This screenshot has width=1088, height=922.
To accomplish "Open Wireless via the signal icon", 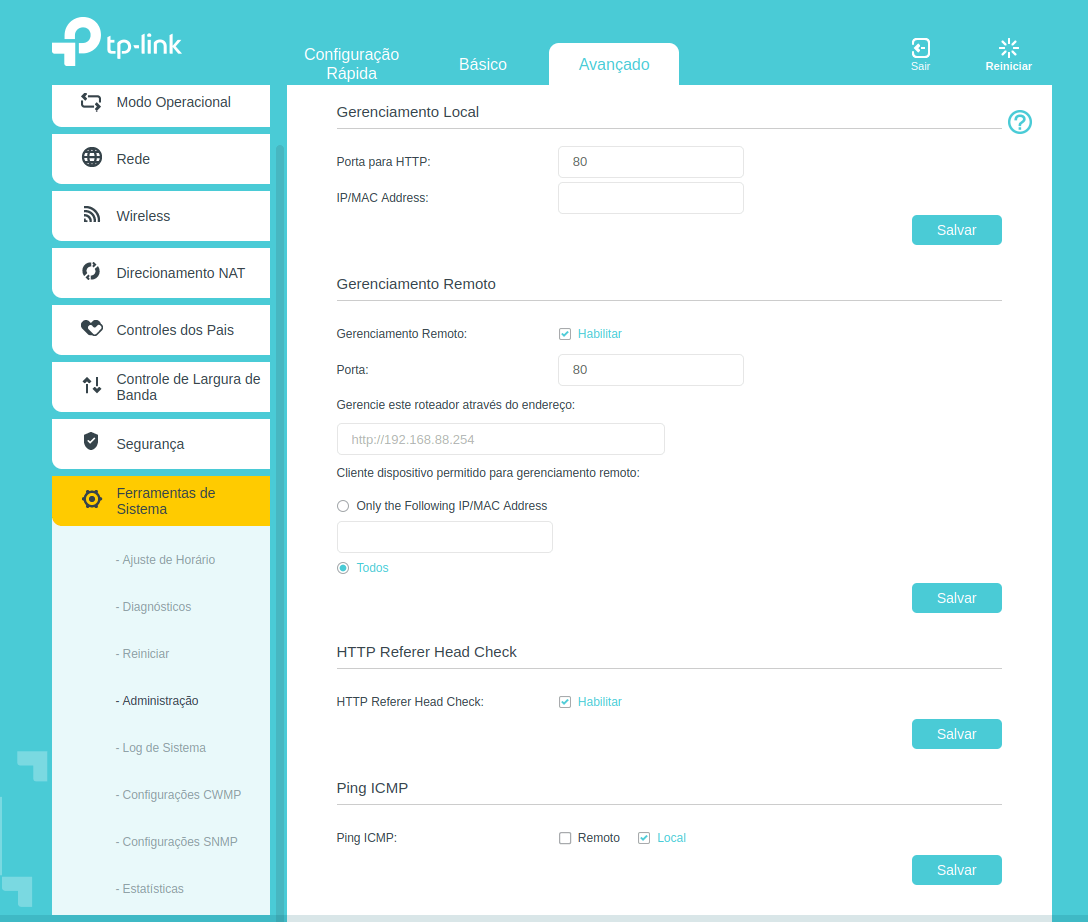I will pos(92,215).
